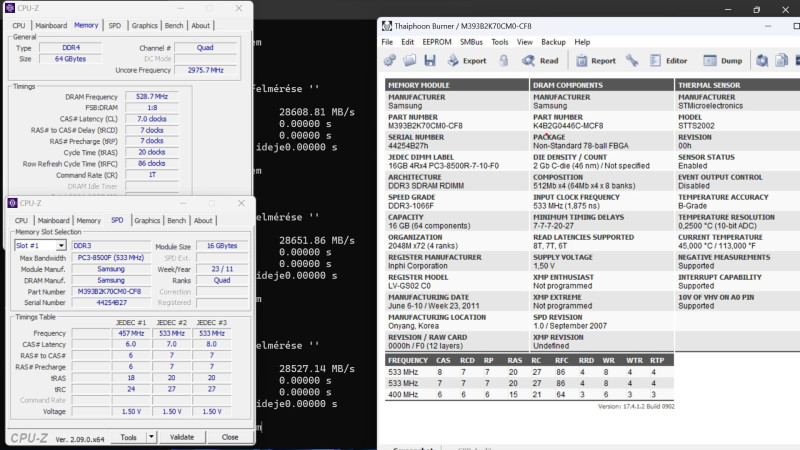Viewport: 800px width, 450px height.
Task: Click the padlock icon in Thaiphoon toolbar
Action: pos(504,60)
